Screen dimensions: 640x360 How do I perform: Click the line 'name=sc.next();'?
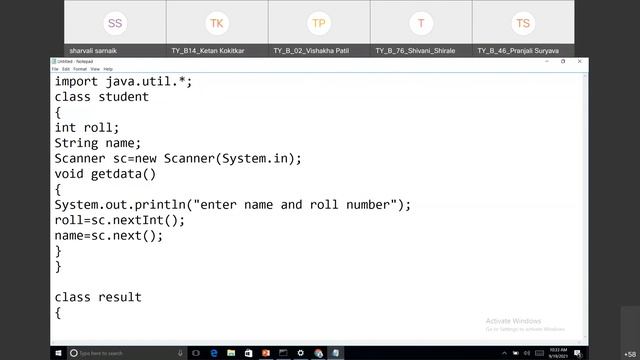pos(109,236)
